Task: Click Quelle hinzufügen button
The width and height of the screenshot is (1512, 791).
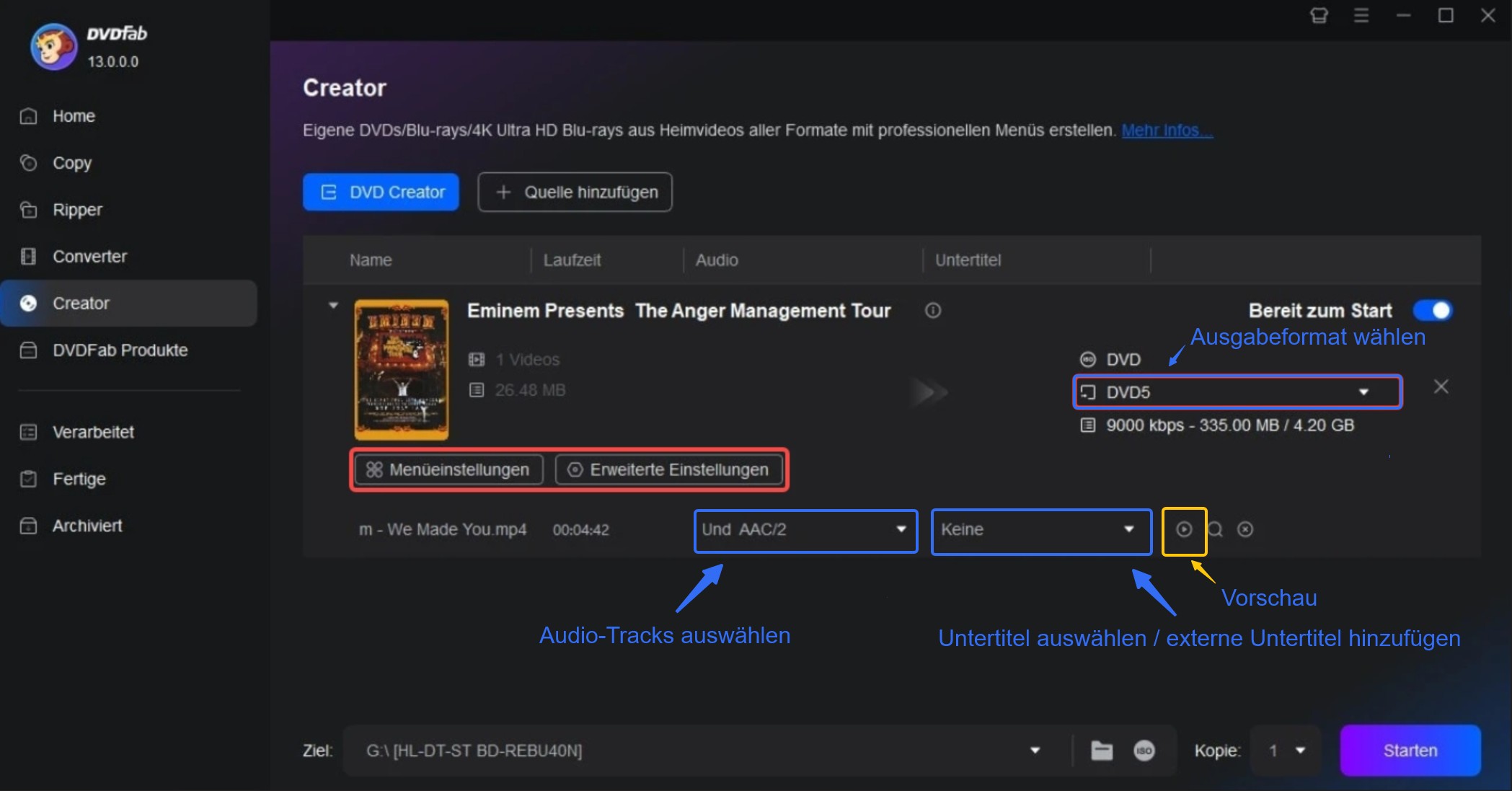Action: [x=573, y=192]
